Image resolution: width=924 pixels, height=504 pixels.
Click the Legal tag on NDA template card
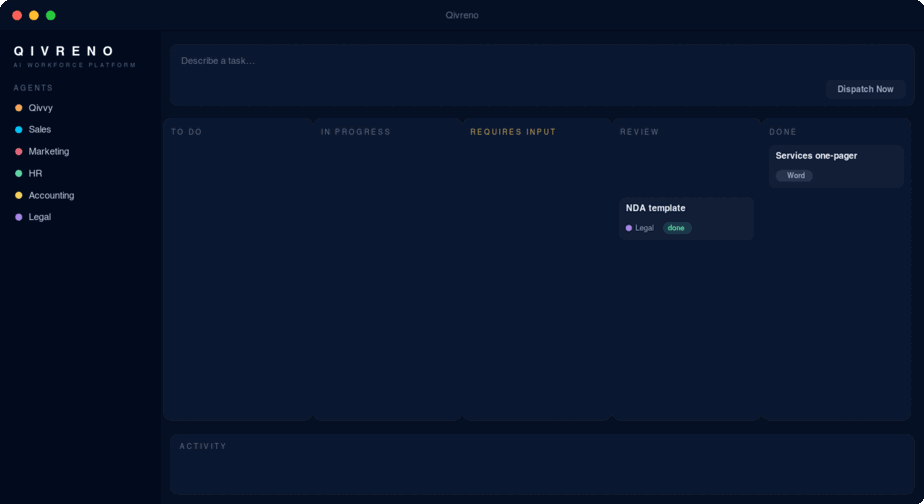click(x=640, y=228)
